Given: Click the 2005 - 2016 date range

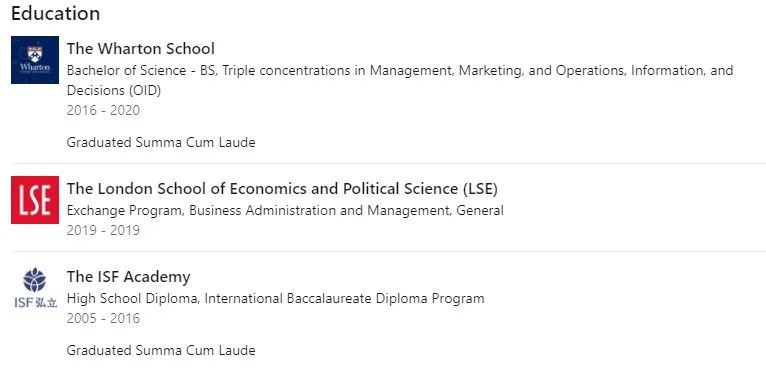Looking at the screenshot, I should point(103,319).
